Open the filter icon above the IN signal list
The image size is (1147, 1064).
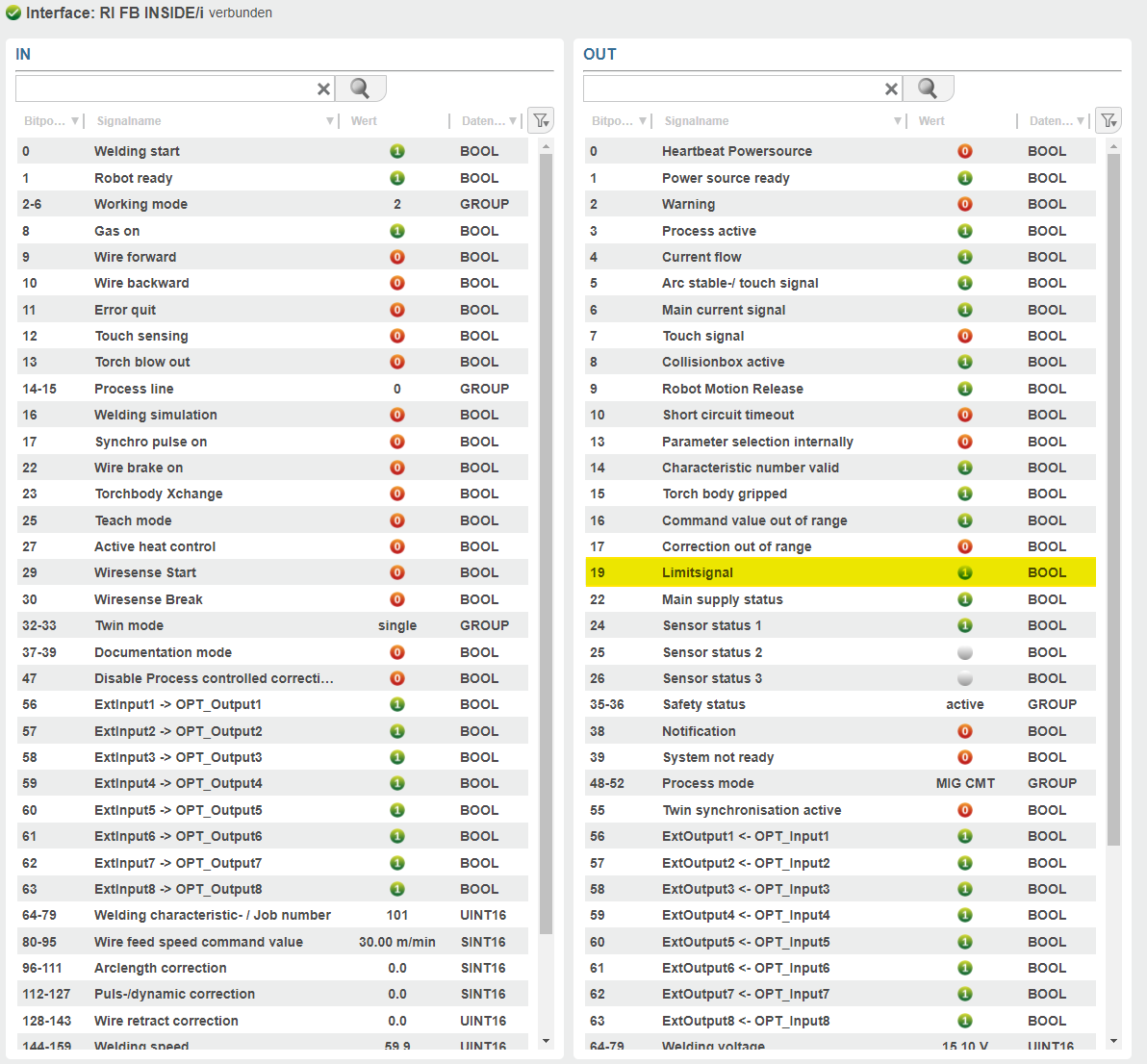pyautogui.click(x=541, y=119)
